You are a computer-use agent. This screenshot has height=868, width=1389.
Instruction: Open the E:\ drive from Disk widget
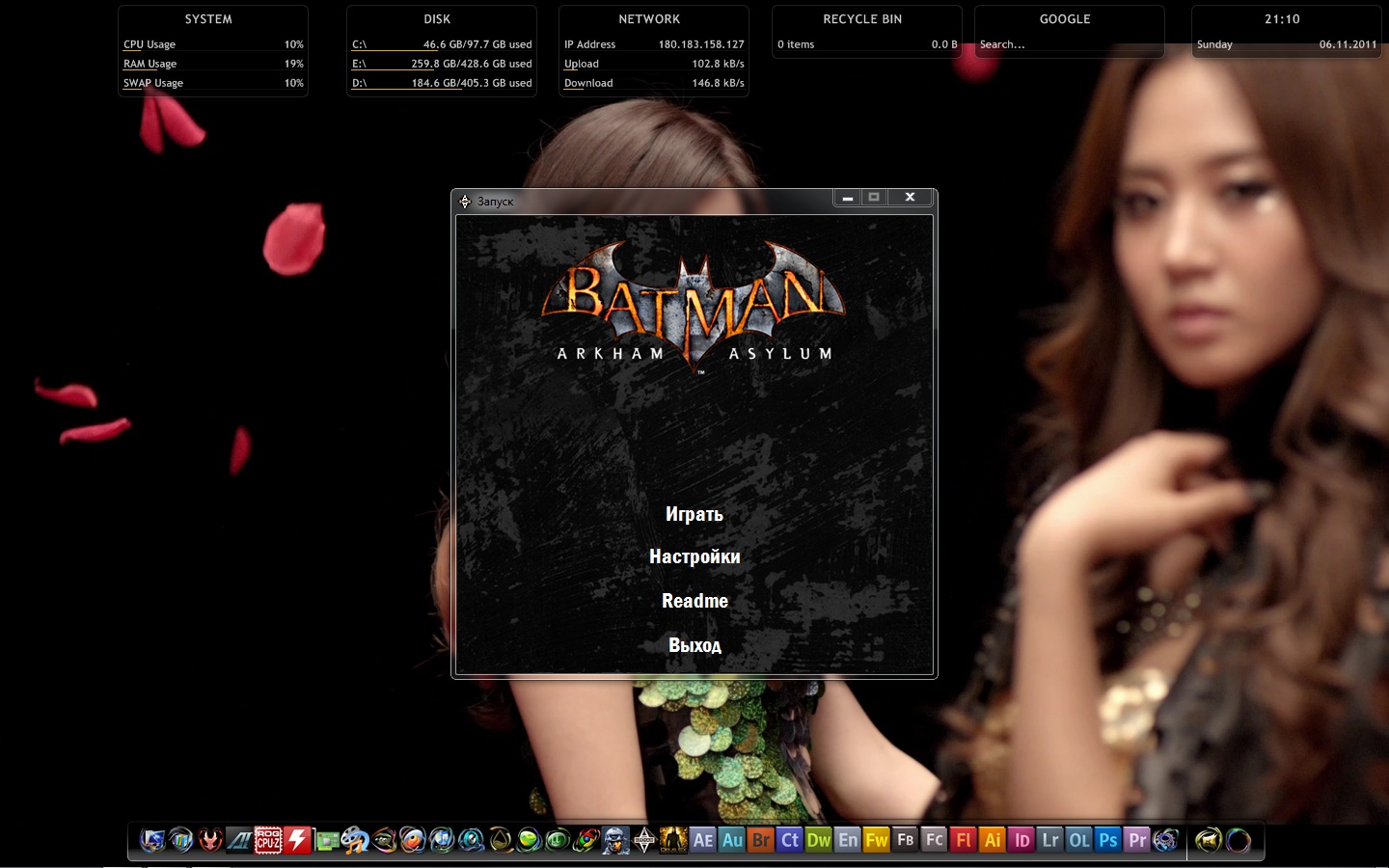pos(359,64)
